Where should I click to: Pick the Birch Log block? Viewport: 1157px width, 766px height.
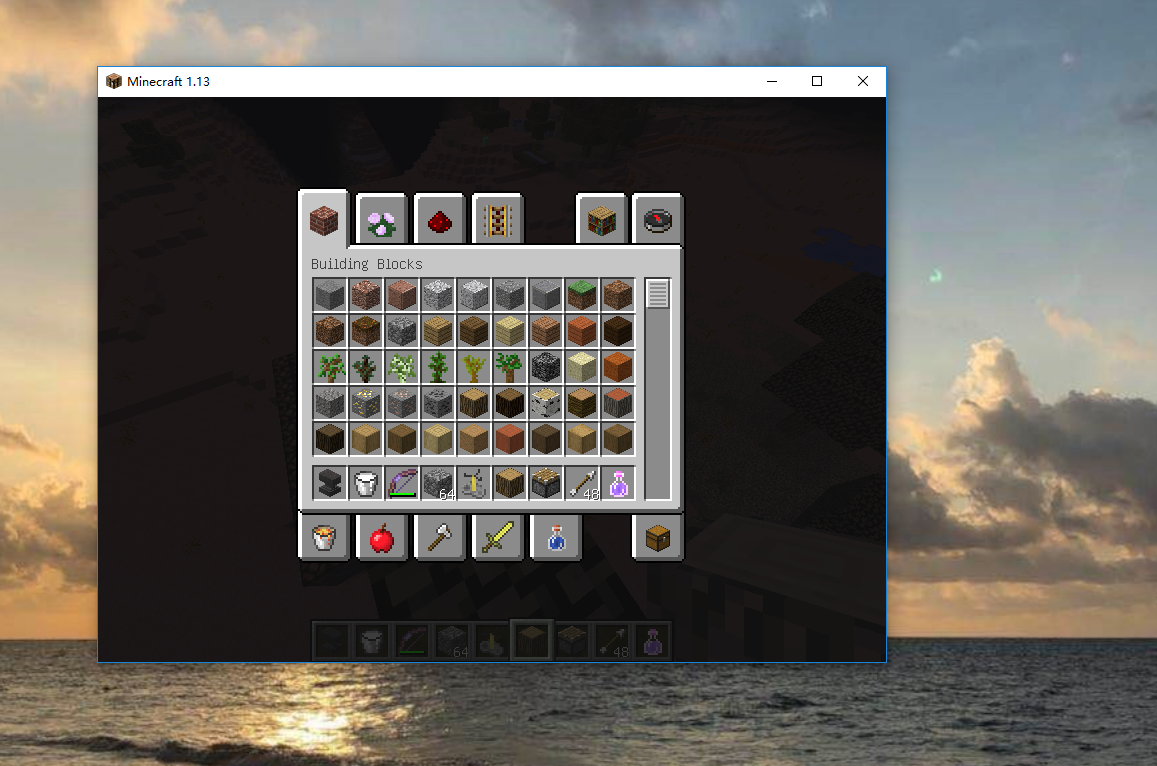546,404
